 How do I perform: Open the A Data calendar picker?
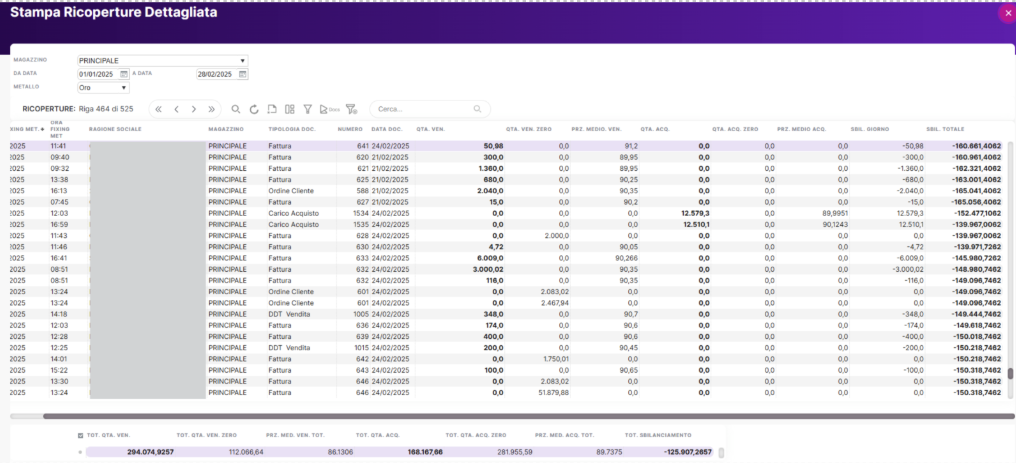pos(242,74)
